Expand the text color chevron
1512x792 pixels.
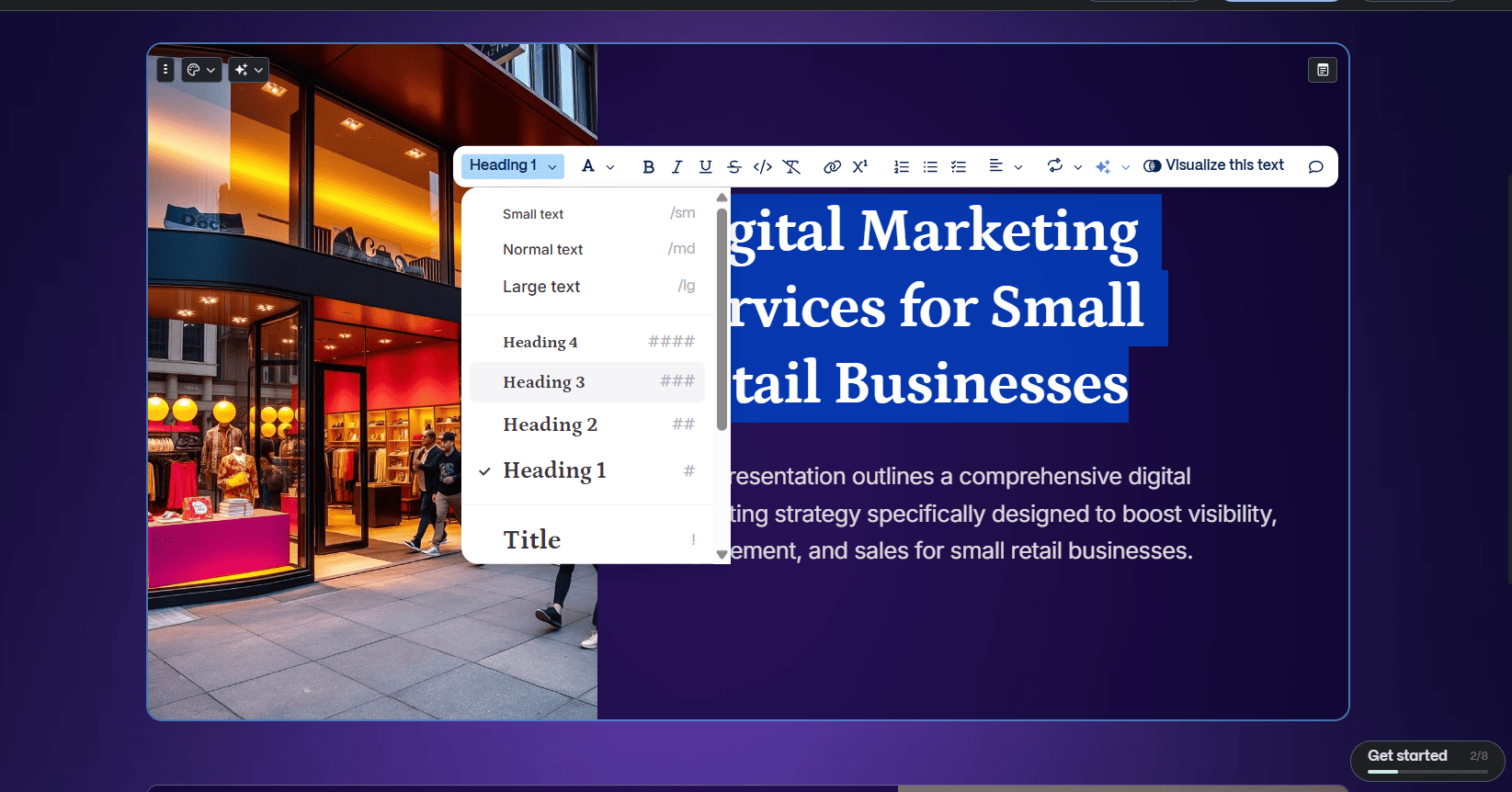(610, 167)
